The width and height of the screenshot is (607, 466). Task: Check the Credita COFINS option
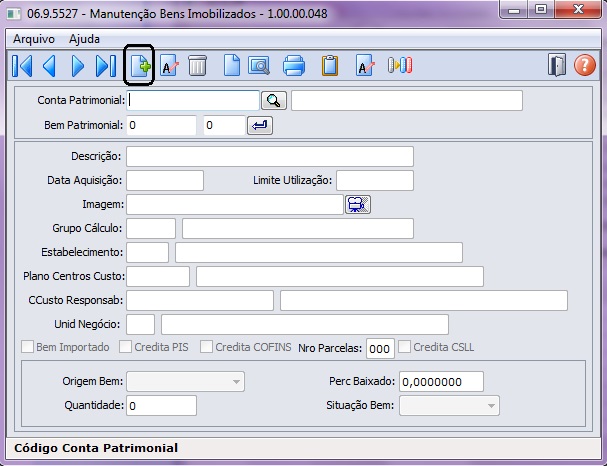pyautogui.click(x=206, y=347)
